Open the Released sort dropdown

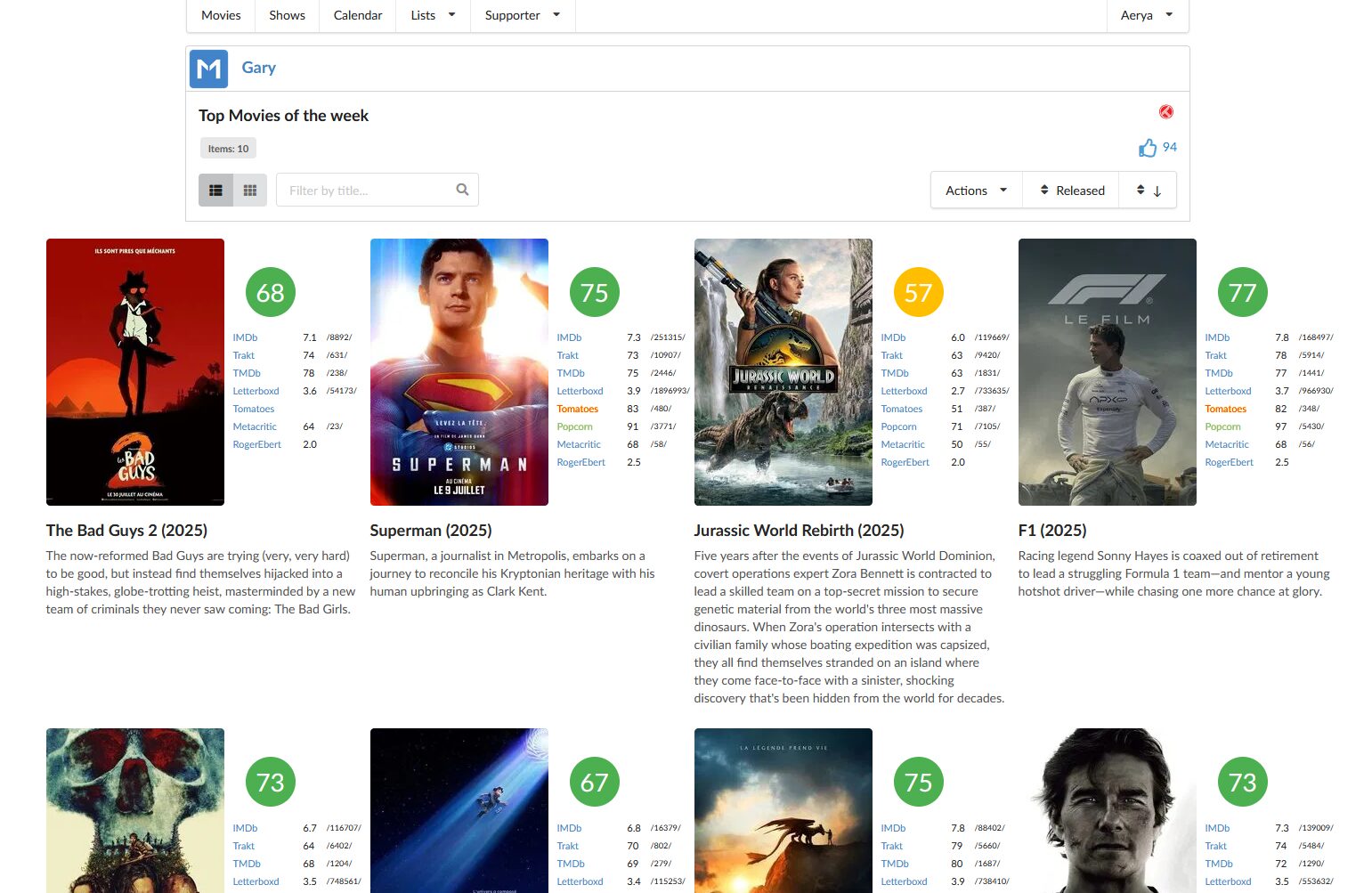(1071, 191)
